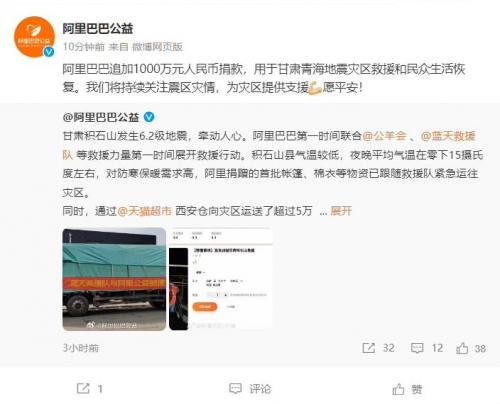Follow the @公羊会 mention link
500x404 pixels.
click(384, 136)
